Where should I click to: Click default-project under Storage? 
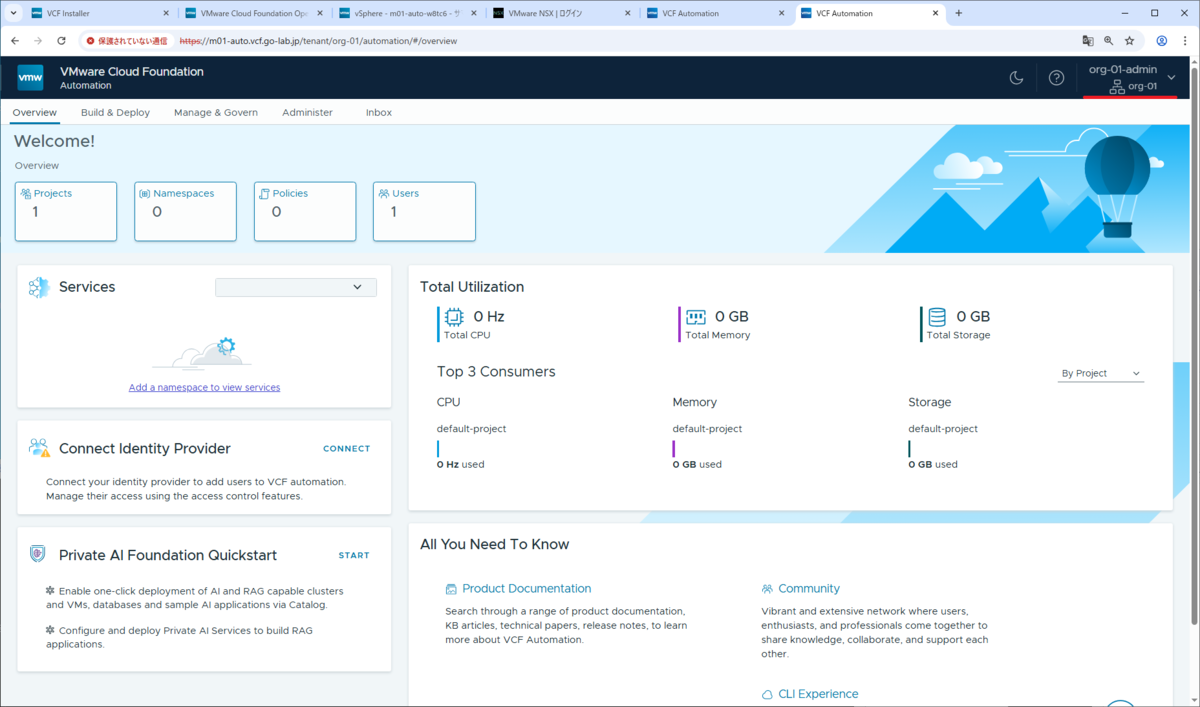pos(943,429)
